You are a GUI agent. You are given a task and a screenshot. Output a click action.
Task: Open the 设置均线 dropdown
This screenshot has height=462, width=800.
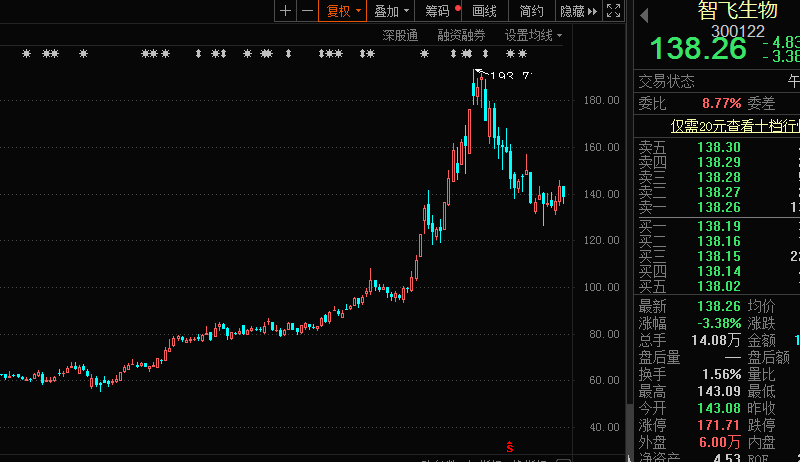pos(533,35)
